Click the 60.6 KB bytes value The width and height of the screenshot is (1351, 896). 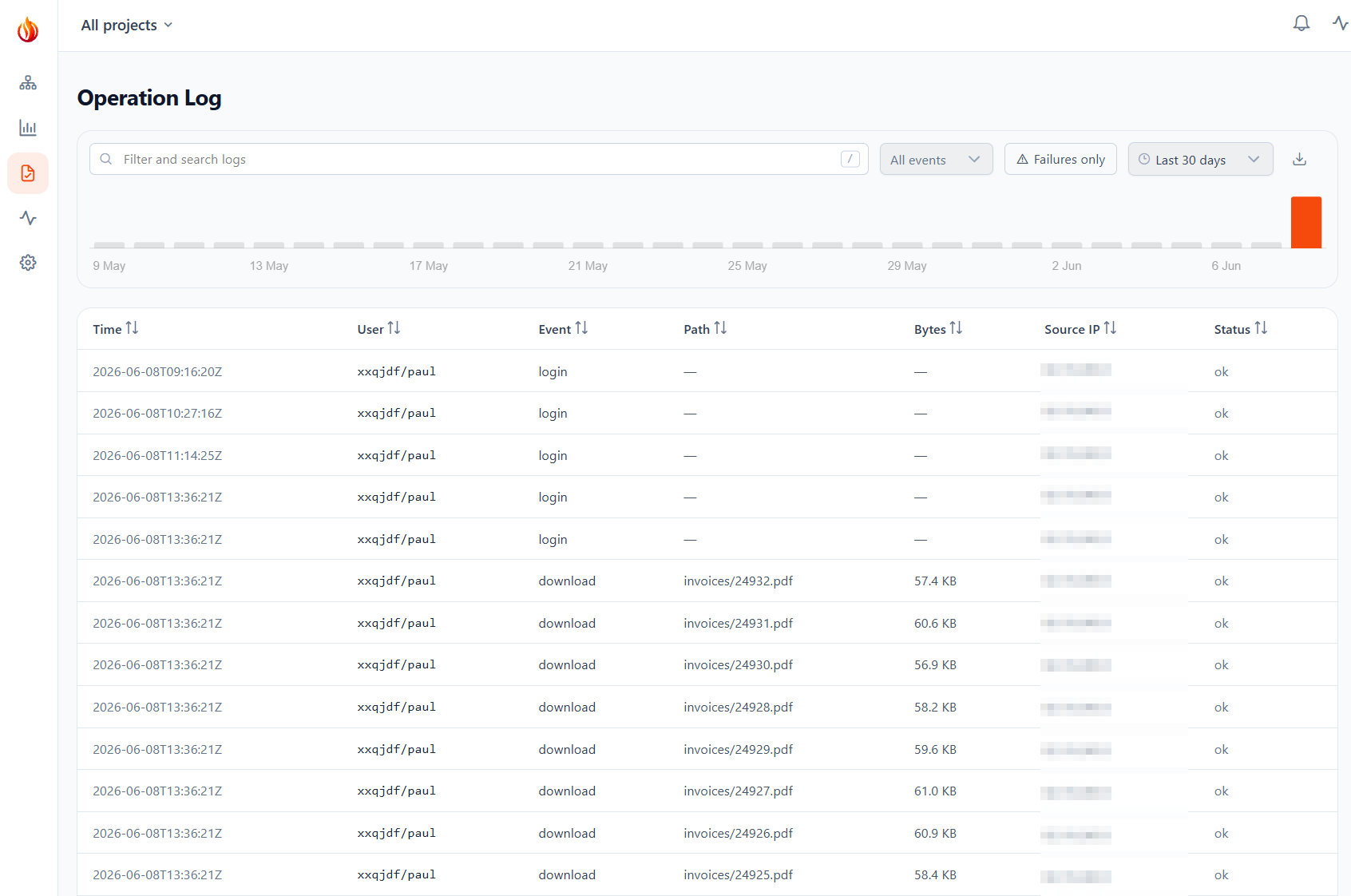click(935, 623)
